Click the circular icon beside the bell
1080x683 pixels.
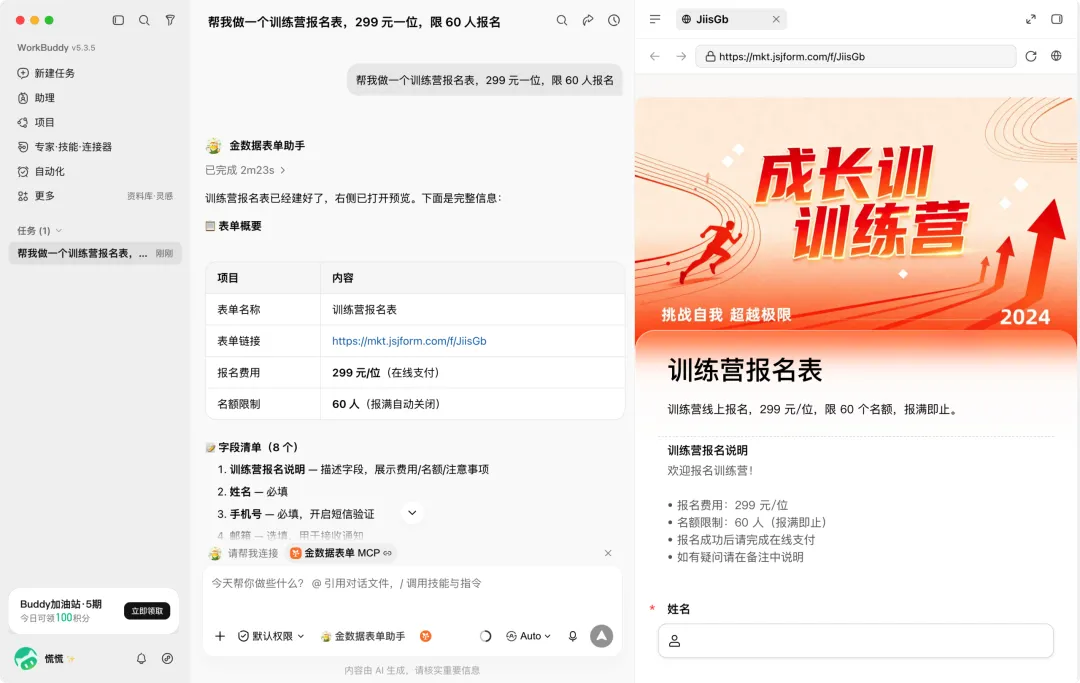[167, 658]
